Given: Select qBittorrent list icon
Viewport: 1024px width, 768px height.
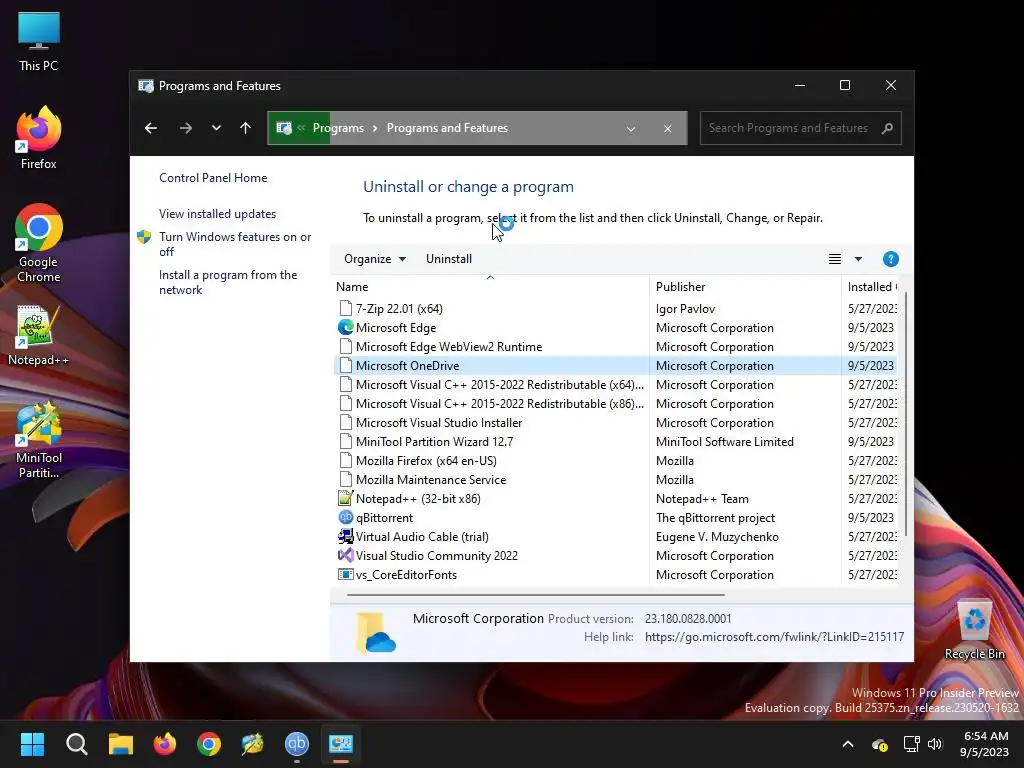Looking at the screenshot, I should (x=345, y=517).
